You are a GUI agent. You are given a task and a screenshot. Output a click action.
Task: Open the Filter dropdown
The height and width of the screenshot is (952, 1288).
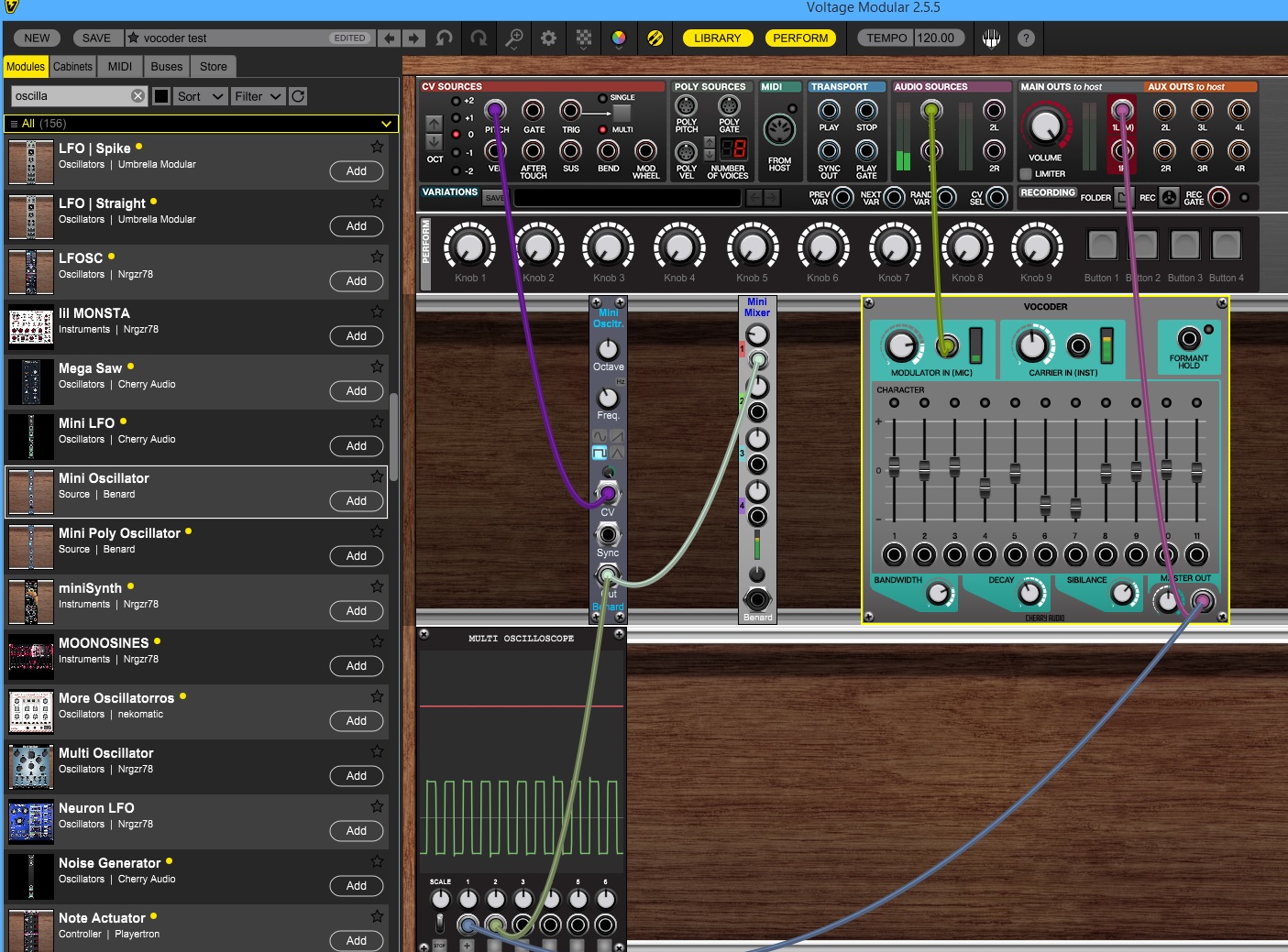coord(258,96)
